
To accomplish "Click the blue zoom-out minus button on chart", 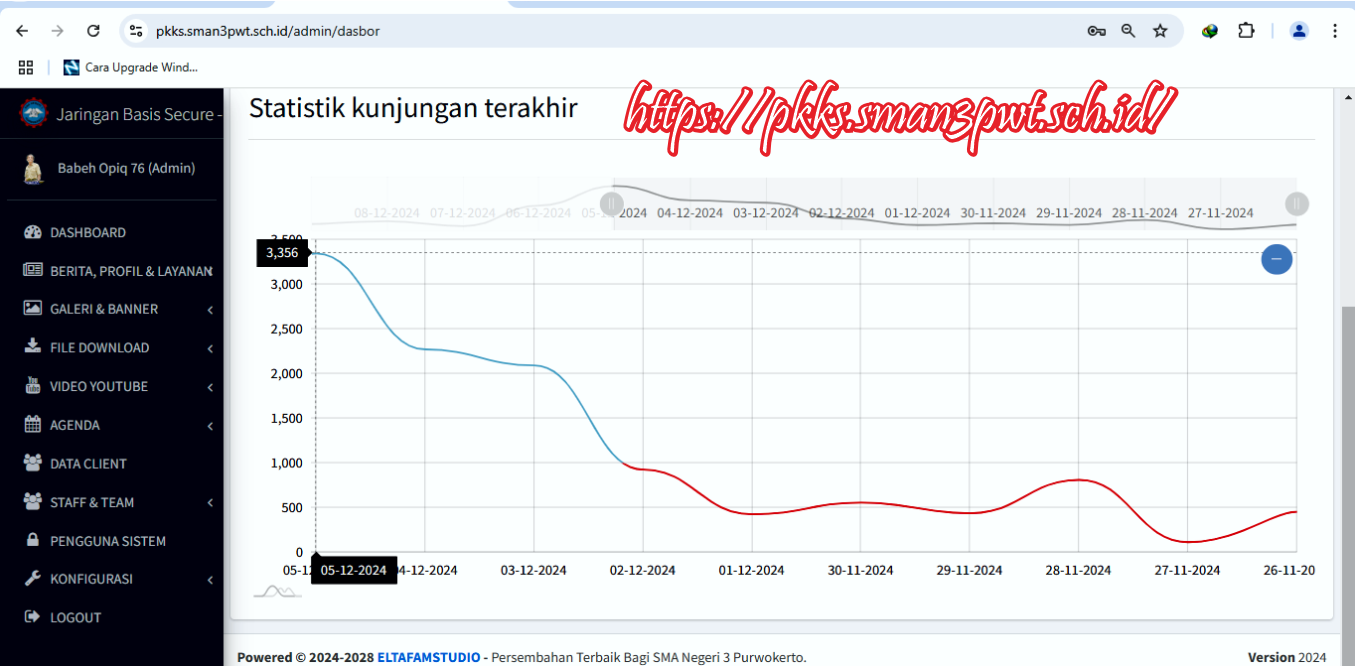I will tap(1276, 259).
